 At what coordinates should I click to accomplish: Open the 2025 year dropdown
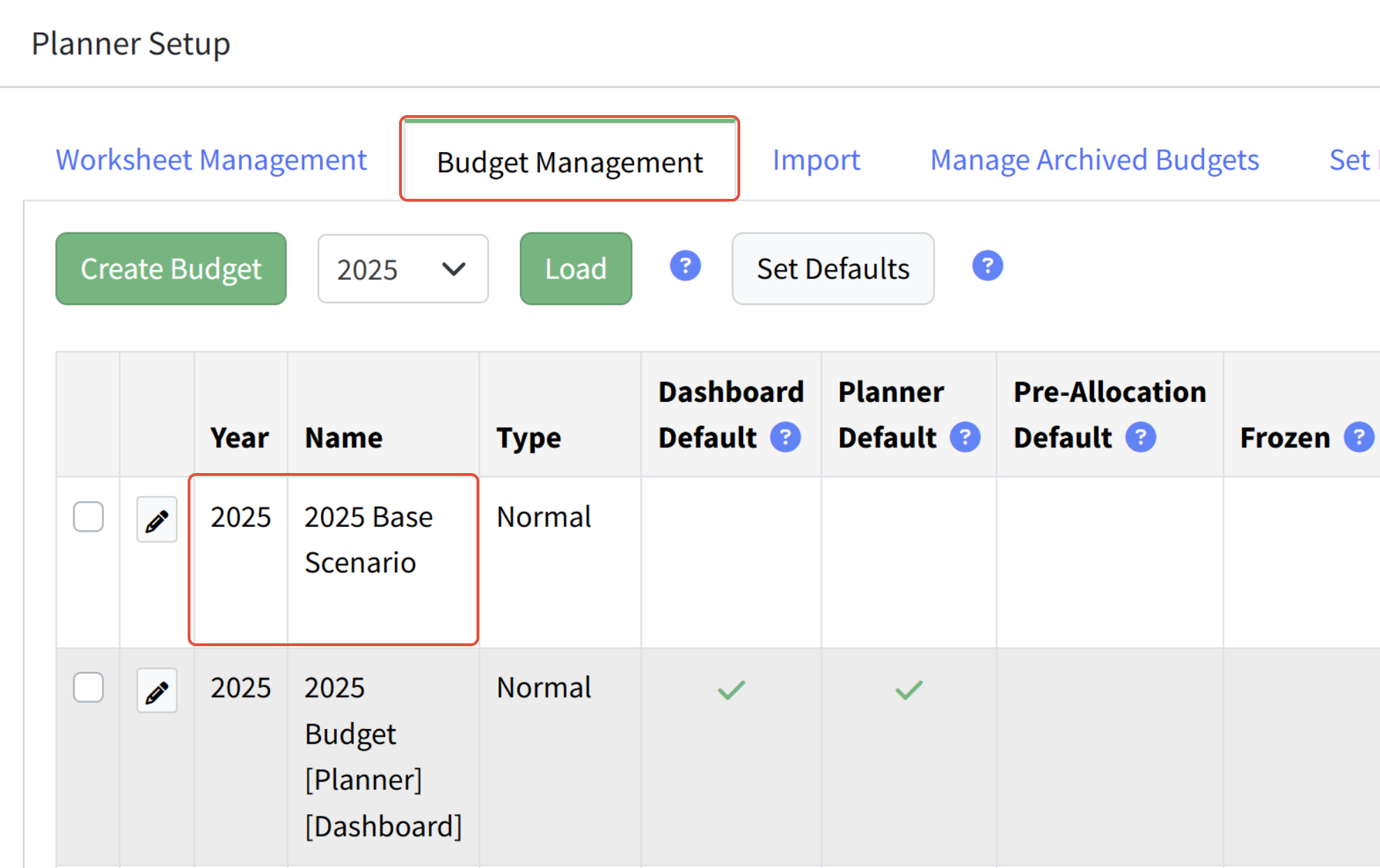point(403,269)
